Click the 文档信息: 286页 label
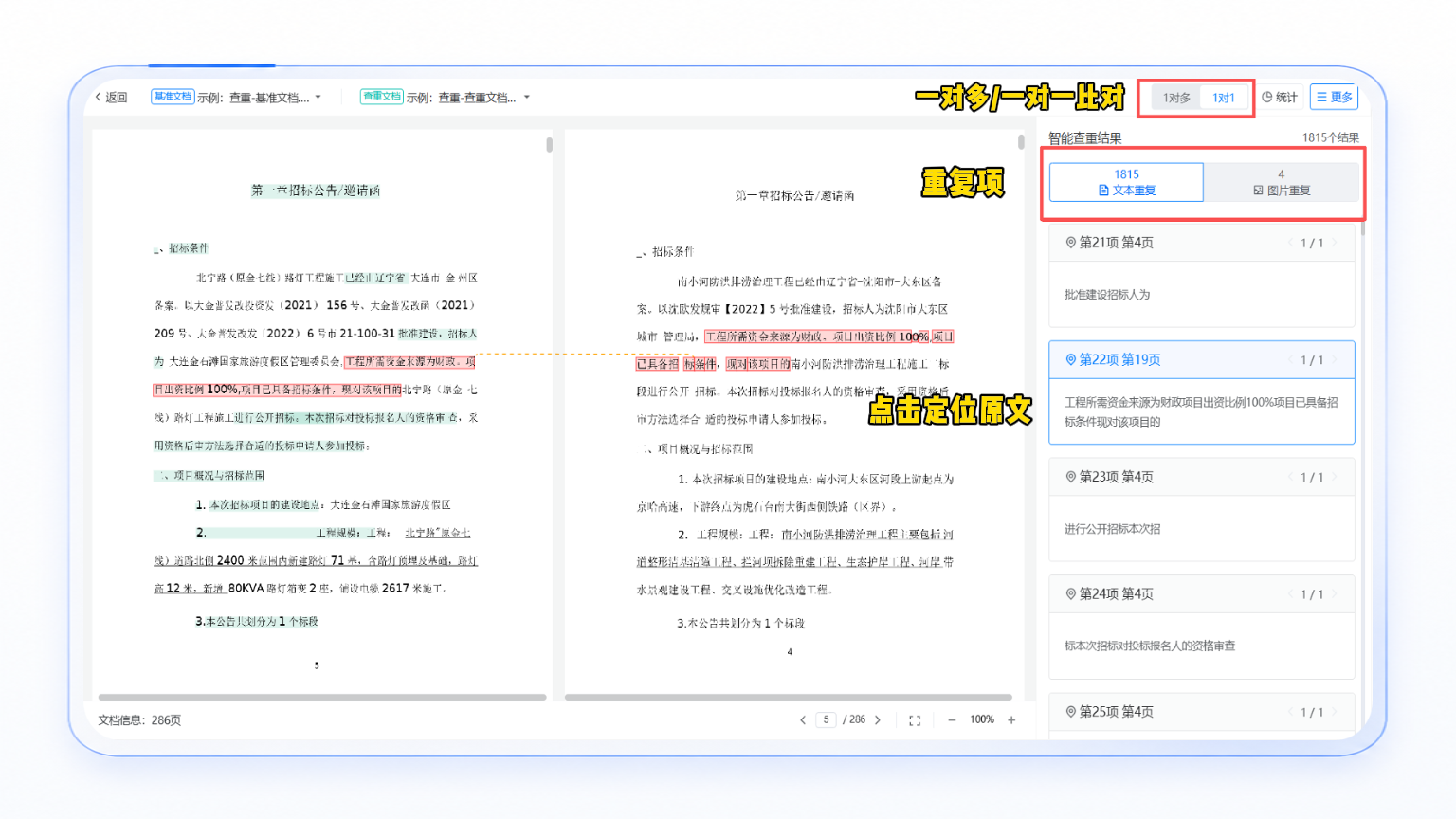Image resolution: width=1456 pixels, height=819 pixels. click(x=139, y=720)
